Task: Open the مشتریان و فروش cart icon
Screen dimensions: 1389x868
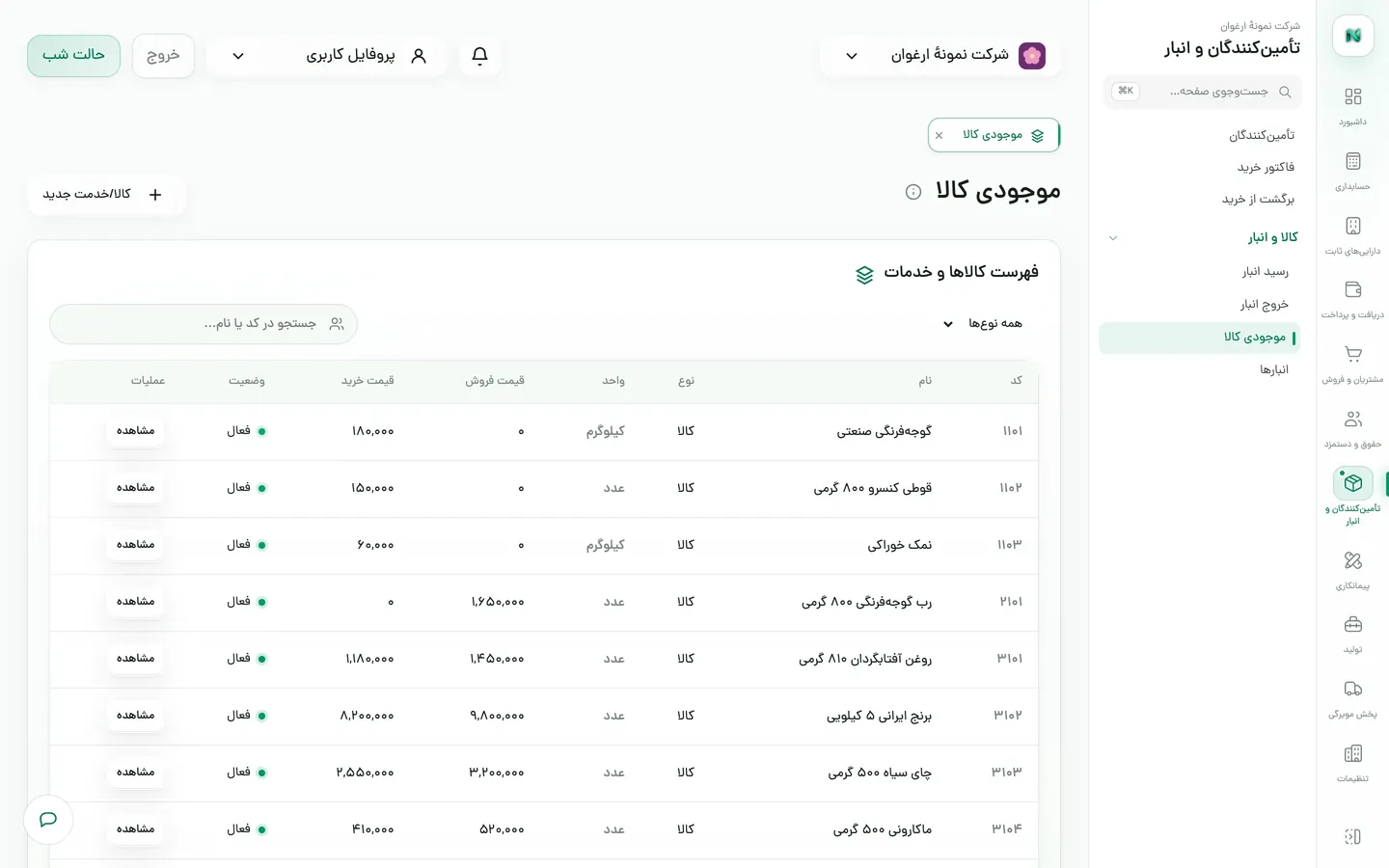Action: [1352, 354]
